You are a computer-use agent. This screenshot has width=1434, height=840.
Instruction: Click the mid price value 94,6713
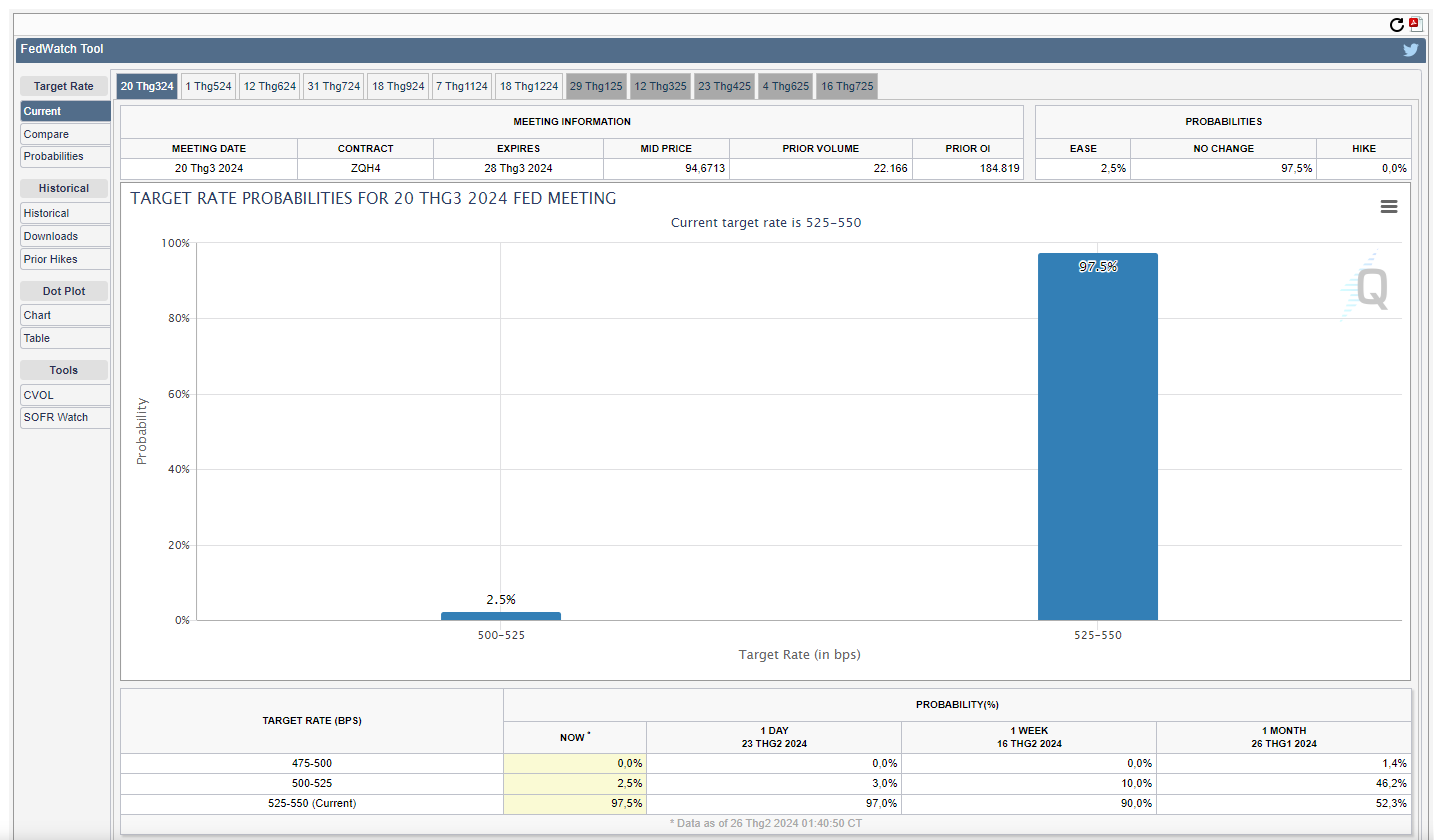click(665, 168)
